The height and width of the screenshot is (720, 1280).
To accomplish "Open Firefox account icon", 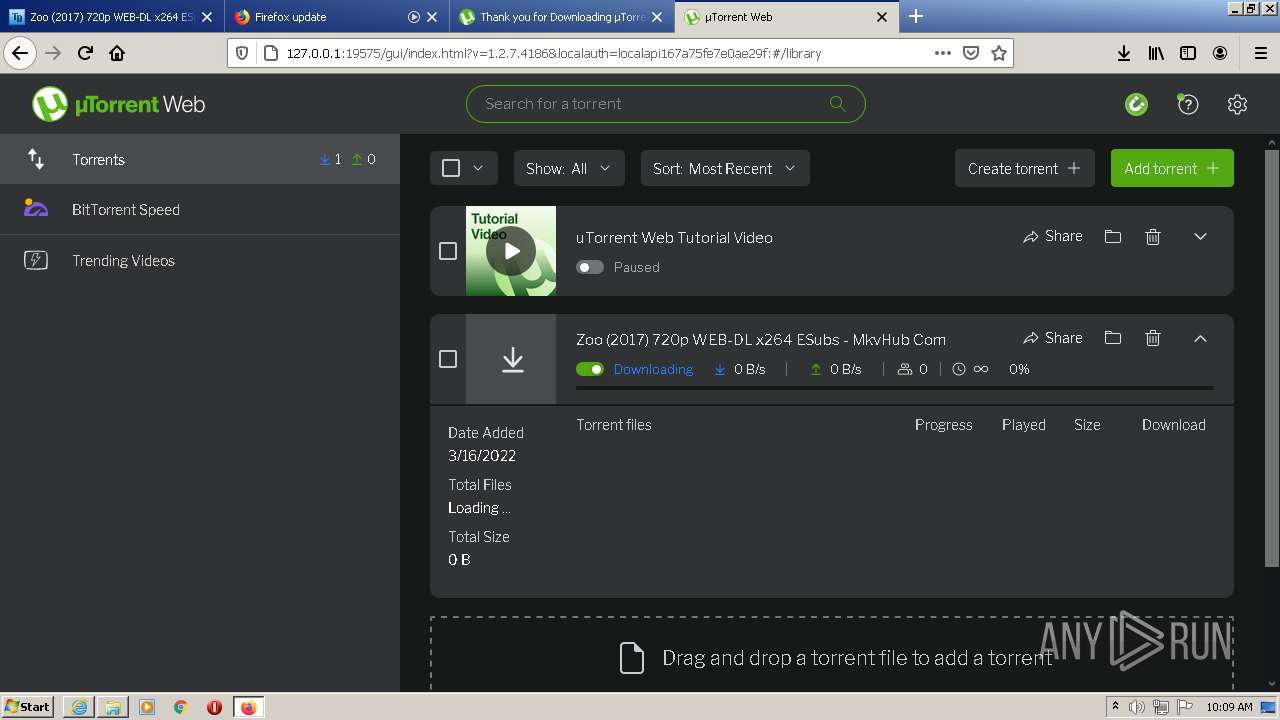I will tap(1220, 53).
